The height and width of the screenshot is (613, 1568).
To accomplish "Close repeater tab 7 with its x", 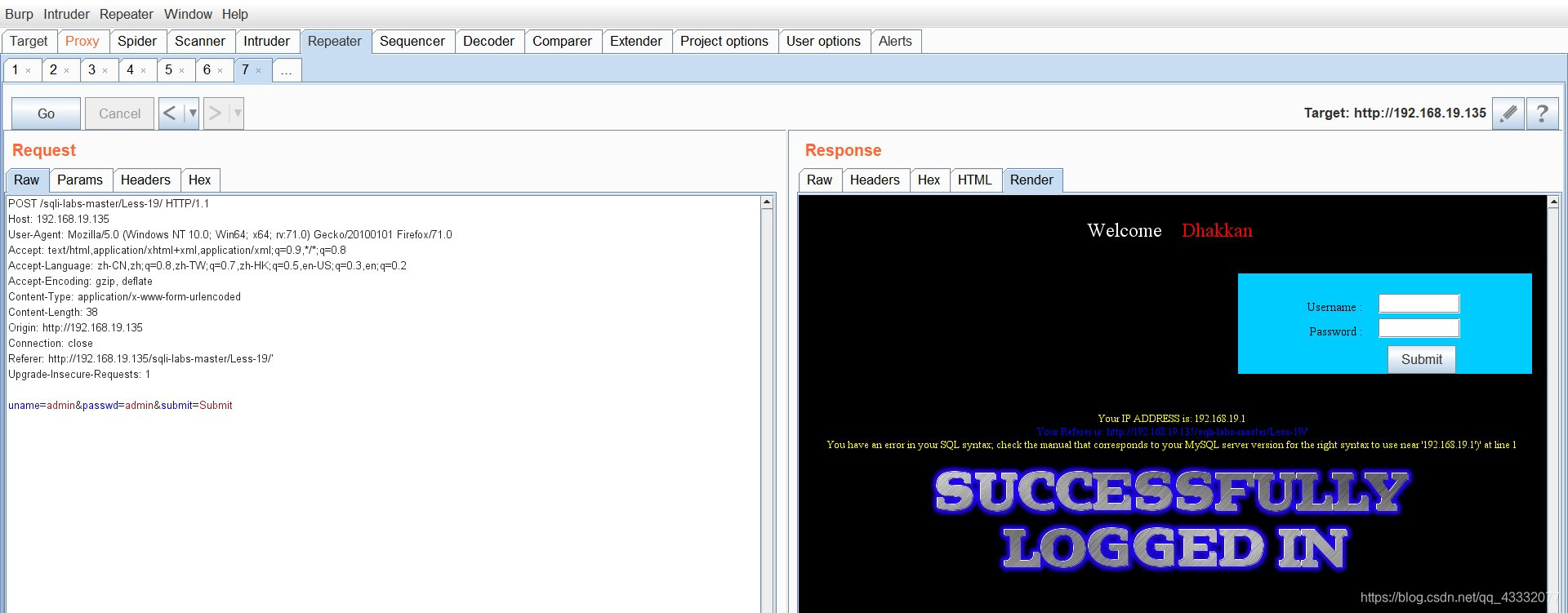I will point(259,71).
